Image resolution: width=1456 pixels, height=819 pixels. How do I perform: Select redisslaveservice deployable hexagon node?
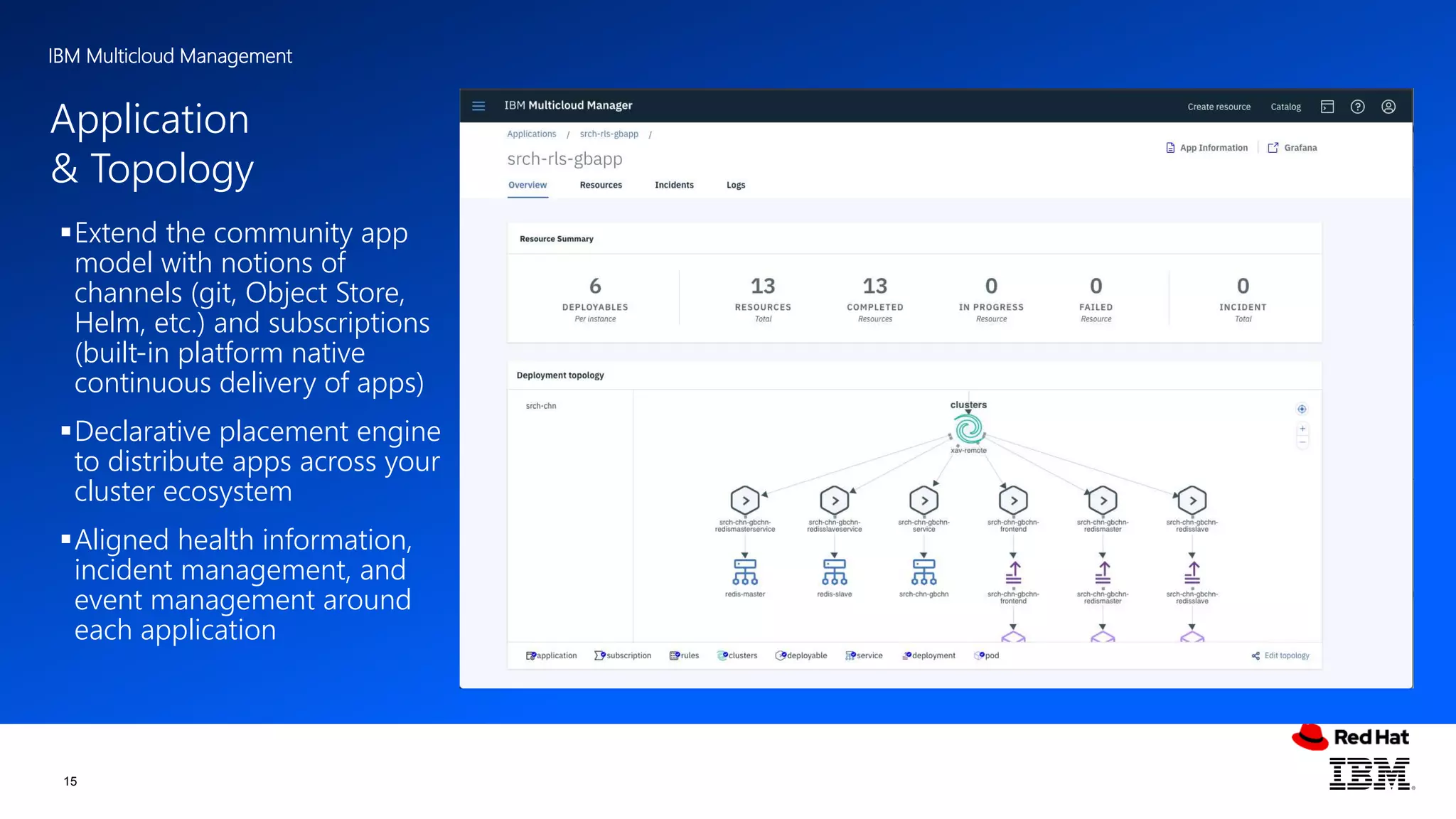pos(835,500)
